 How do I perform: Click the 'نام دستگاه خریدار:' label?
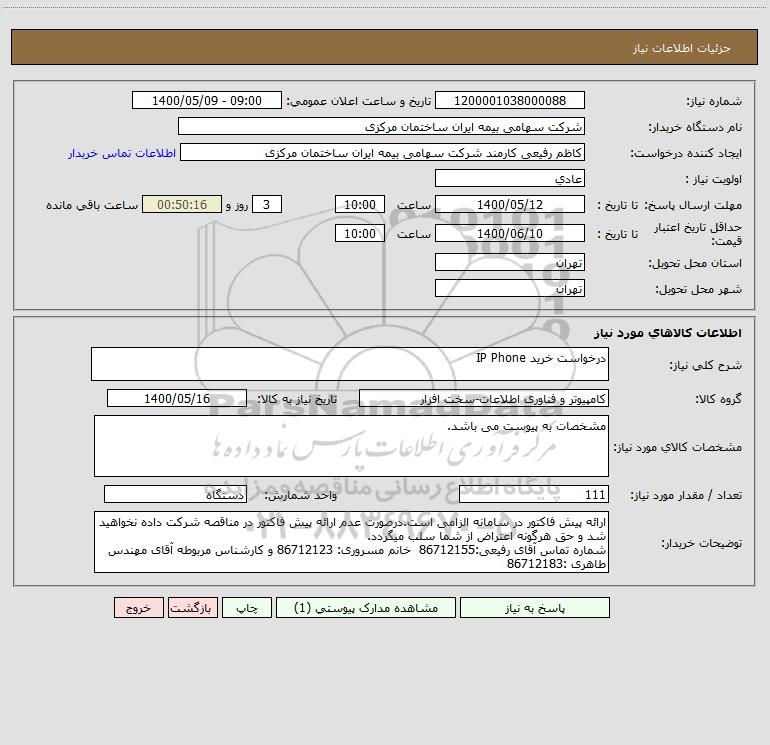(x=695, y=128)
